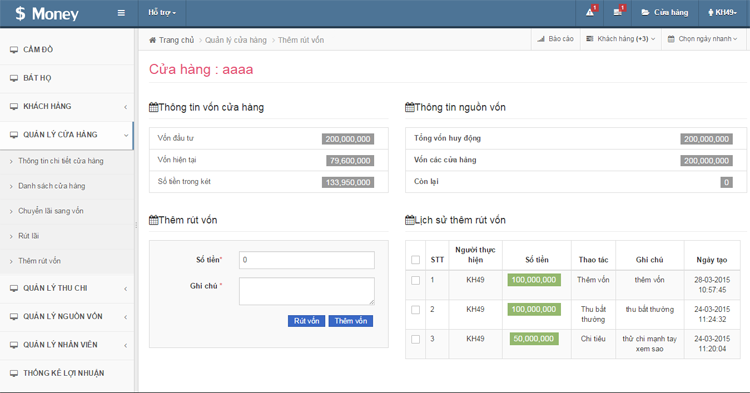
Task: Open Chuyển lãi sang vốn item
Action: tap(51, 211)
